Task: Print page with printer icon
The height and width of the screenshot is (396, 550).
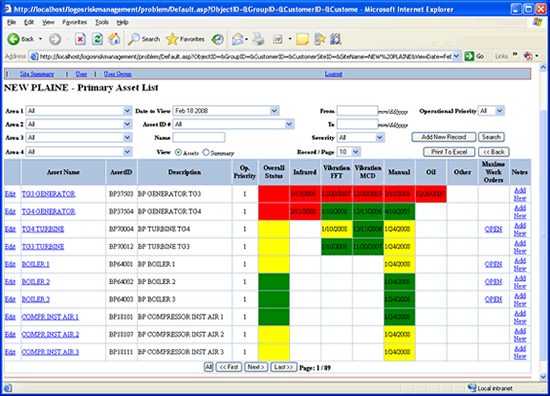Action: (x=259, y=39)
